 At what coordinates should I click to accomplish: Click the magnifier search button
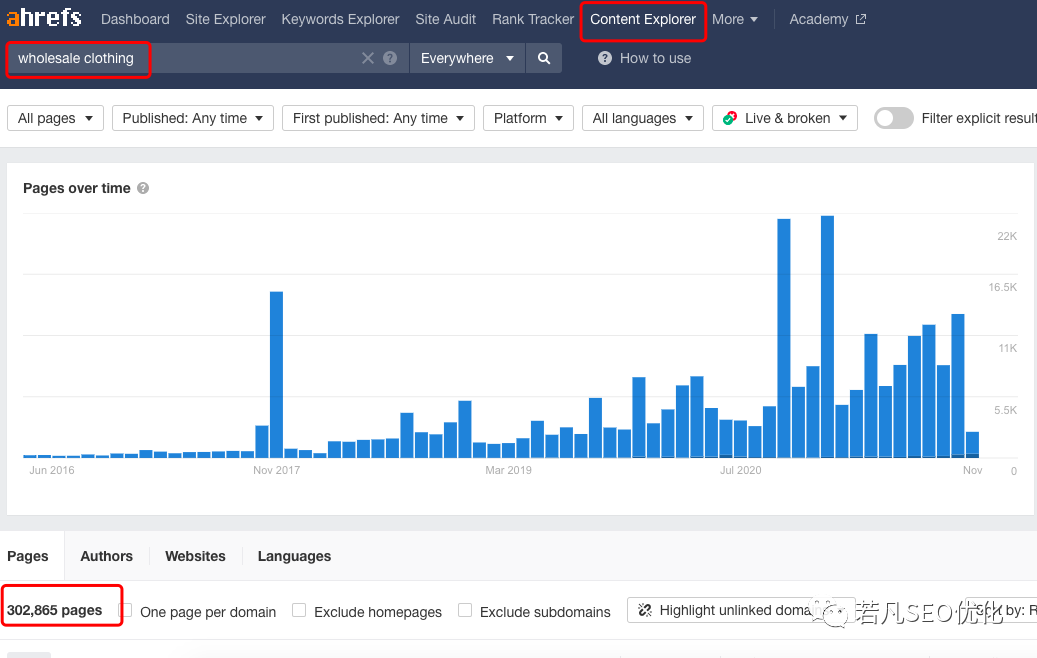pos(544,58)
